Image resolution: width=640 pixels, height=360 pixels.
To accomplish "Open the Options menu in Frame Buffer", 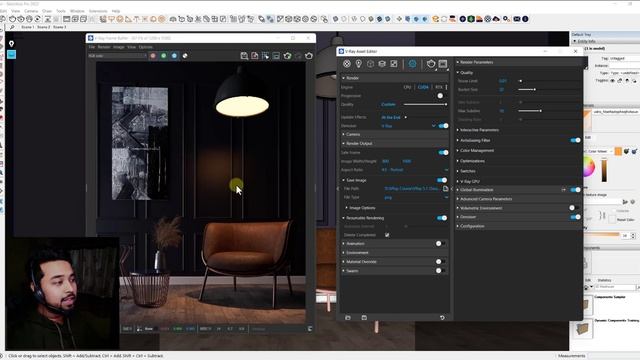I will click(145, 47).
